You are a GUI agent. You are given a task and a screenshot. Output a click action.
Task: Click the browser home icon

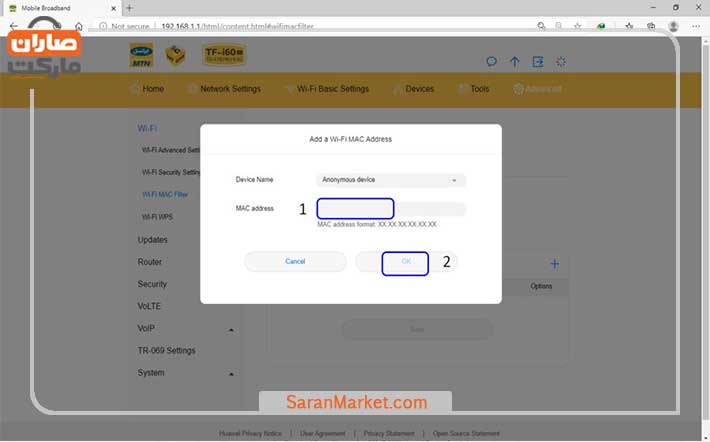pos(79,26)
